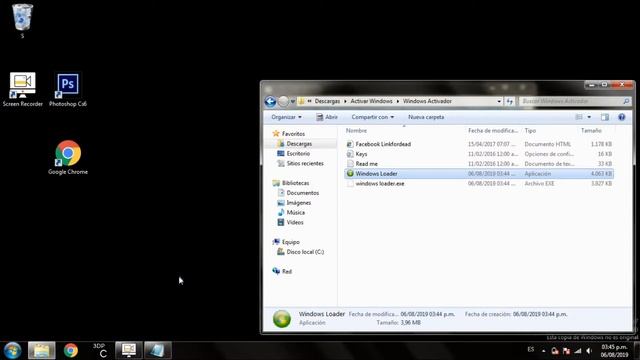
Task: Open the Action Center flag icon
Action: tap(566, 351)
